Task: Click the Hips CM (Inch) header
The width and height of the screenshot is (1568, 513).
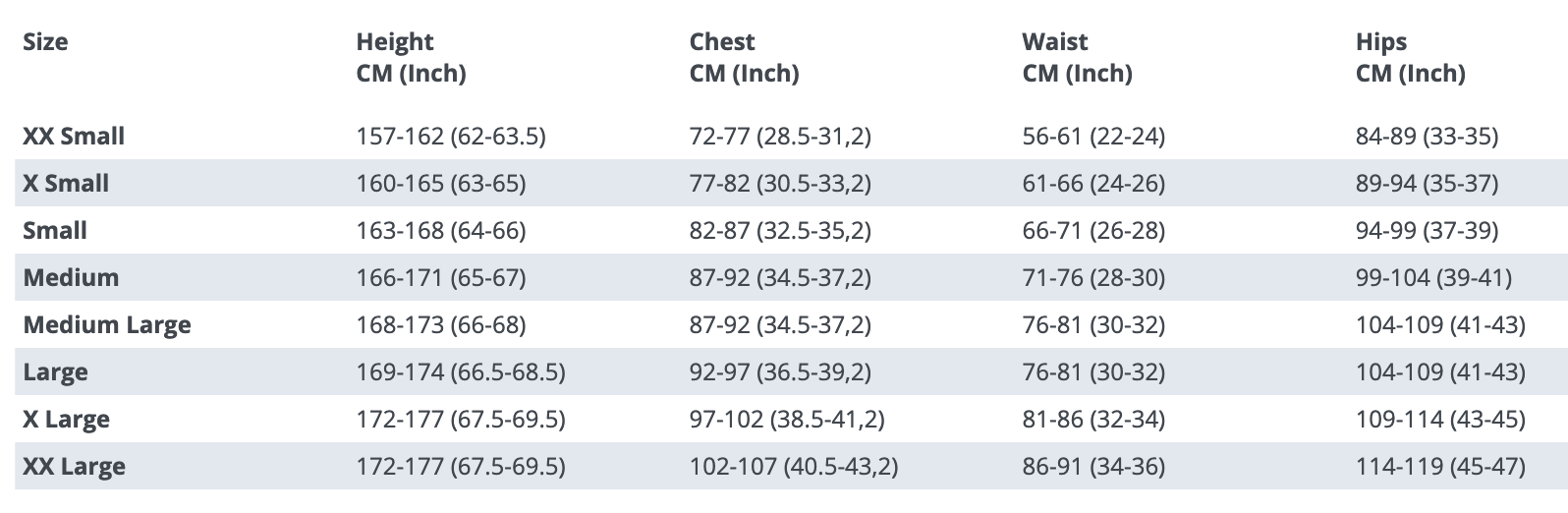Action: [1410, 57]
